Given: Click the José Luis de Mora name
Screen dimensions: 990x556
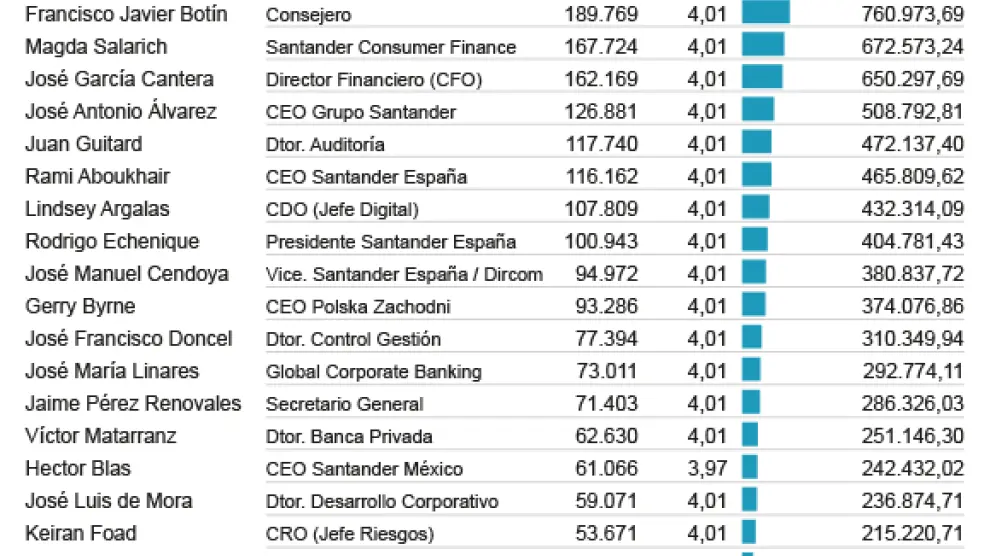Looking at the screenshot, I should point(109,501).
